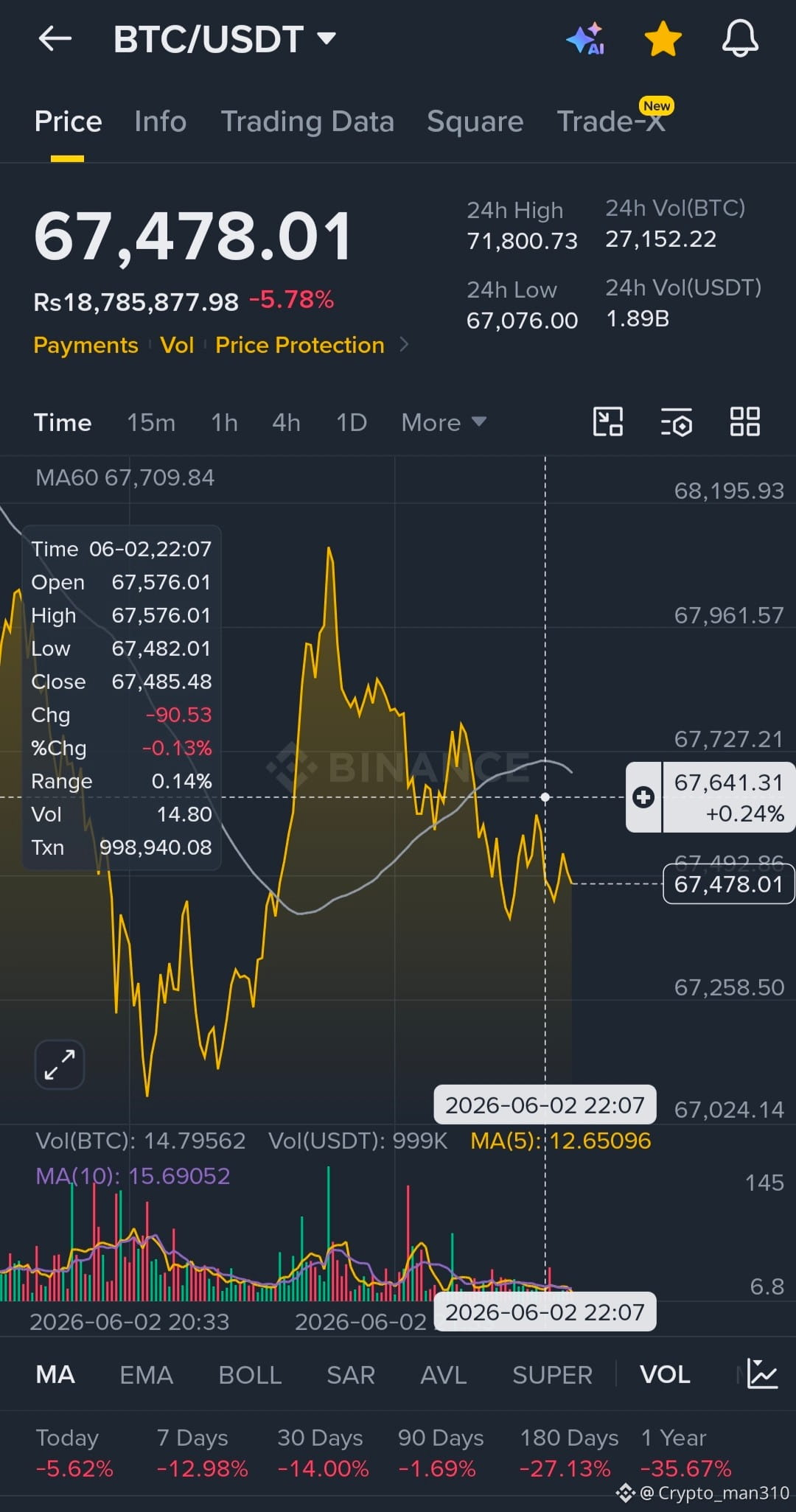
Task: Expand chart to fullscreen
Action: click(60, 1065)
